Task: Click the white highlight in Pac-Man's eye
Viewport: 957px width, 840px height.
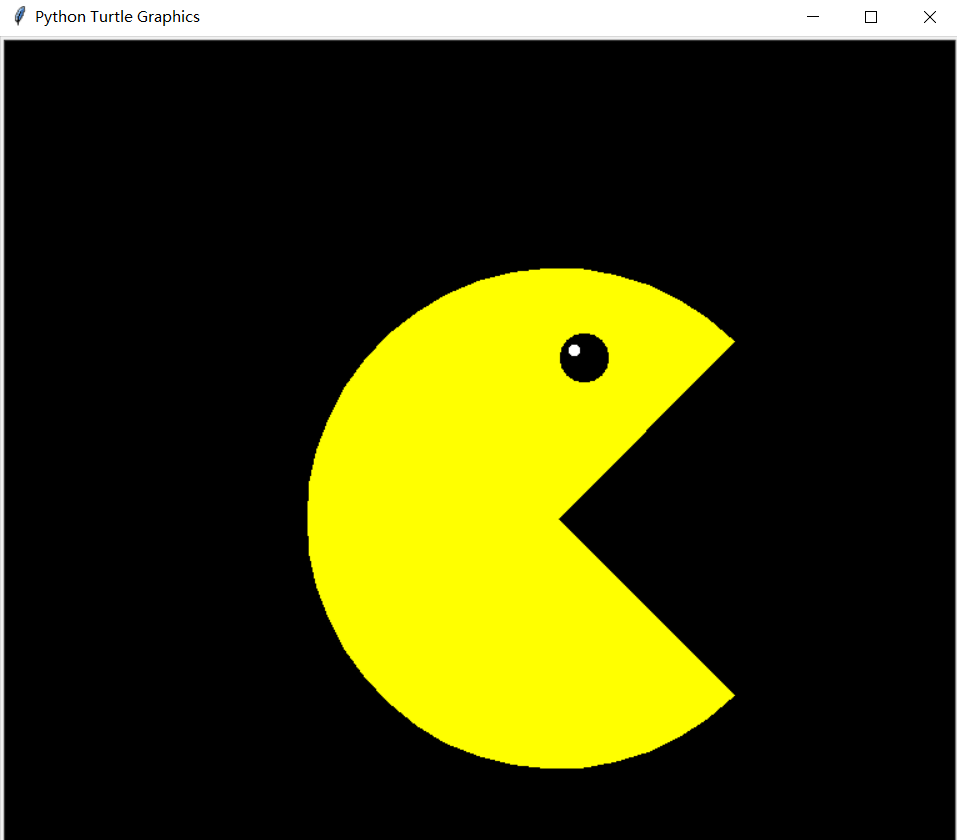Action: (574, 350)
